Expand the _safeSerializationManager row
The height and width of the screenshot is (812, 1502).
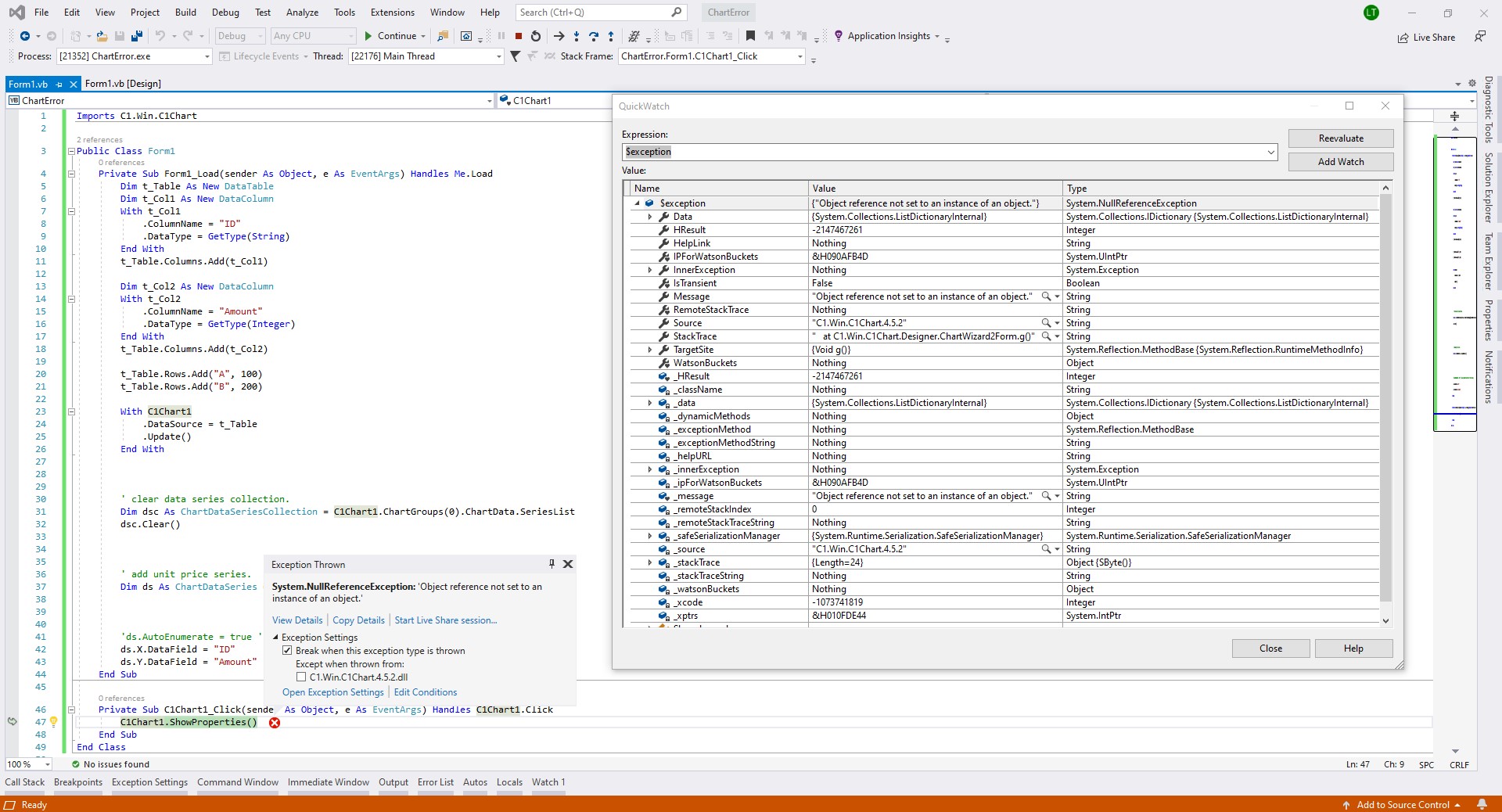point(650,536)
